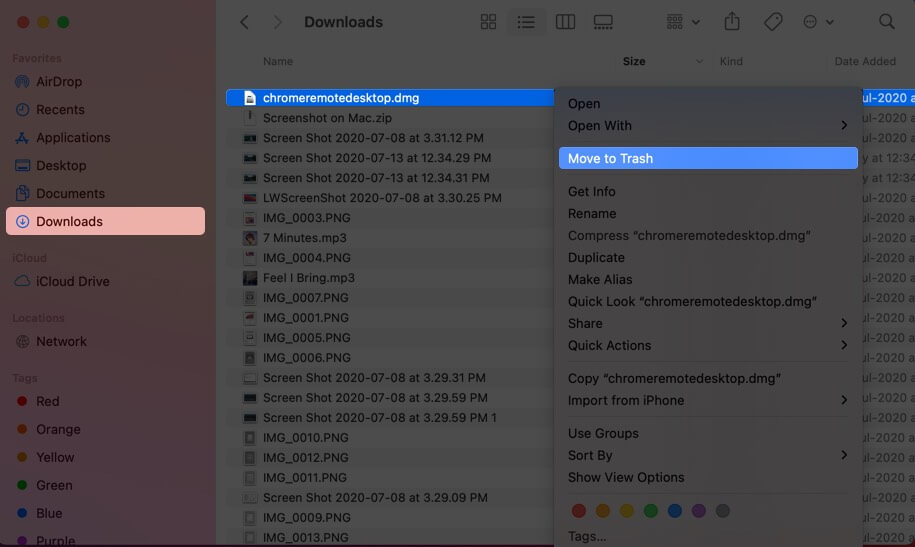Apply blue tag color in context menu
Screen dimensions: 915x547
(x=675, y=511)
